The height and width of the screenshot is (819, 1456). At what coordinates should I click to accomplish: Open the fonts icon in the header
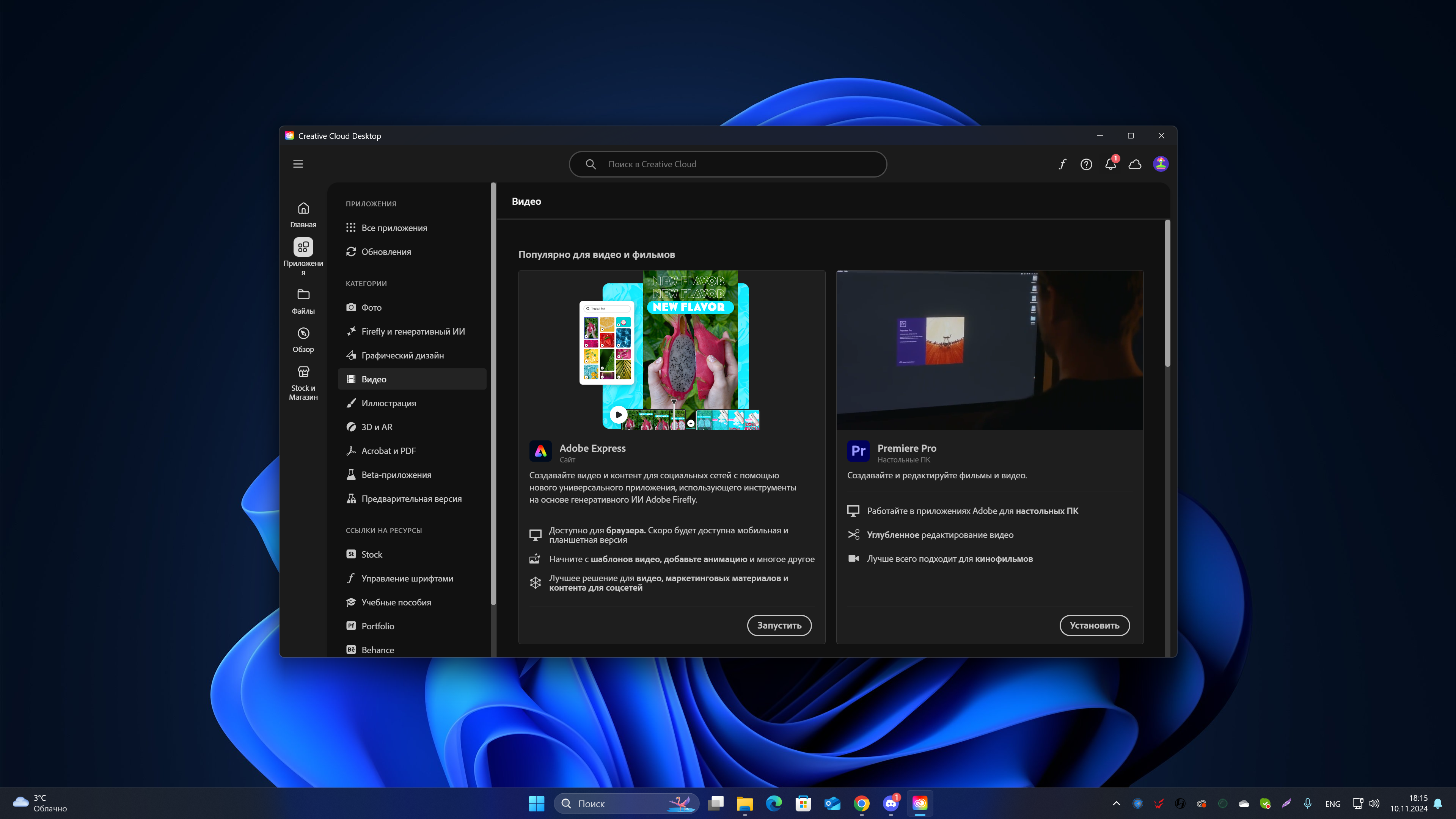[x=1062, y=164]
